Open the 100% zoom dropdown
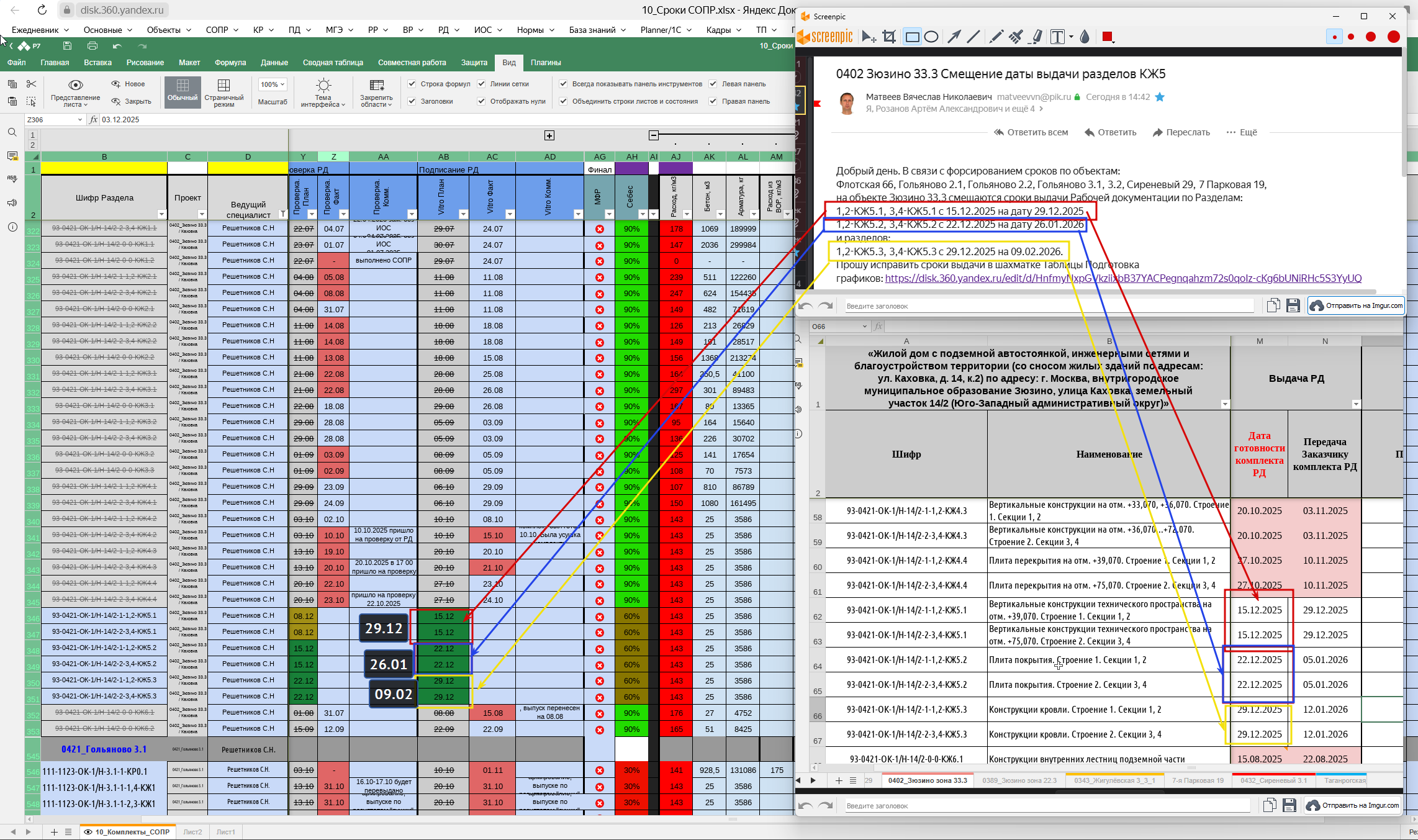This screenshot has height=840, width=1418. 273,84
